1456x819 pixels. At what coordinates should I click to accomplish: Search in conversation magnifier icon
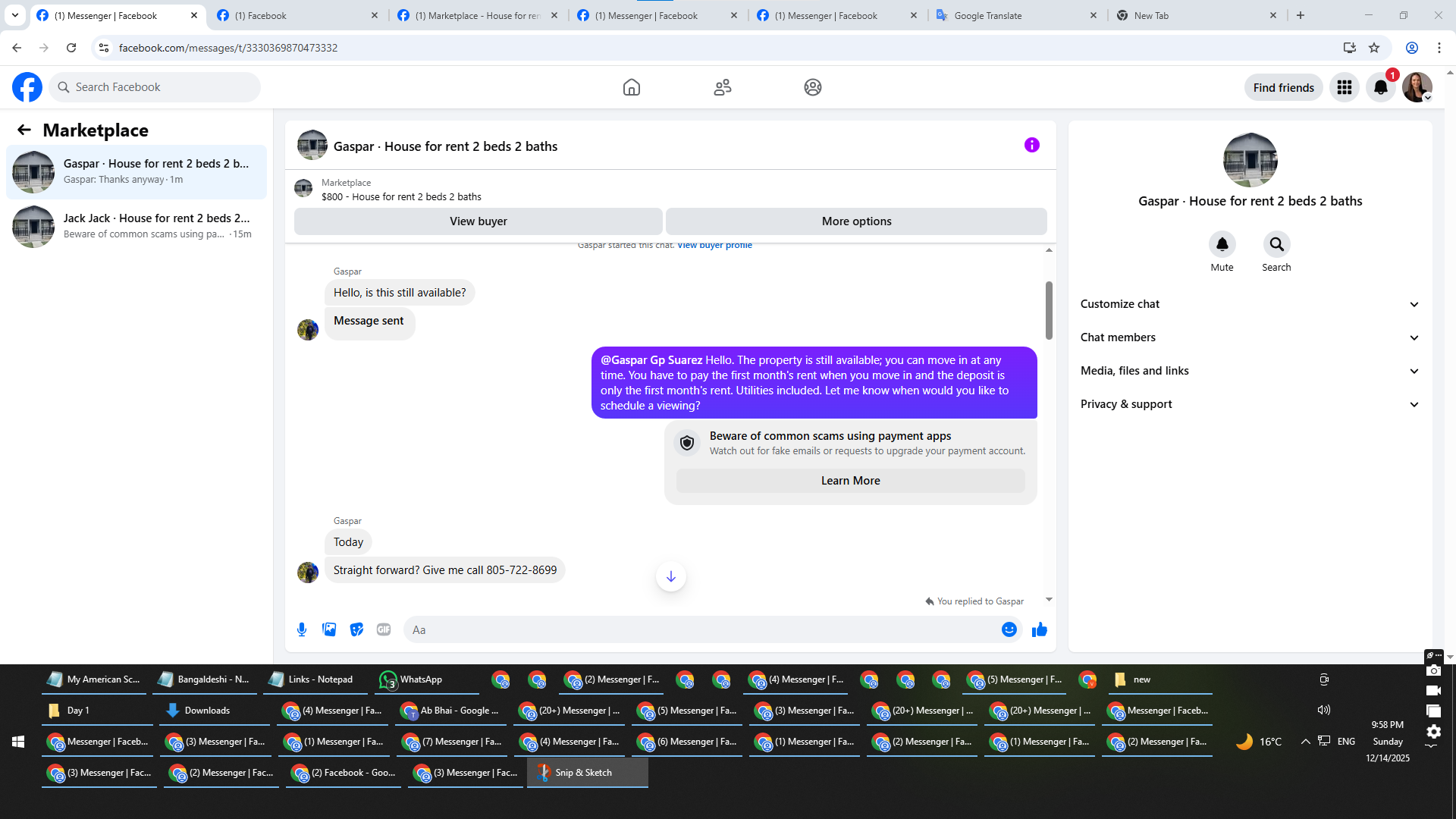(1276, 244)
